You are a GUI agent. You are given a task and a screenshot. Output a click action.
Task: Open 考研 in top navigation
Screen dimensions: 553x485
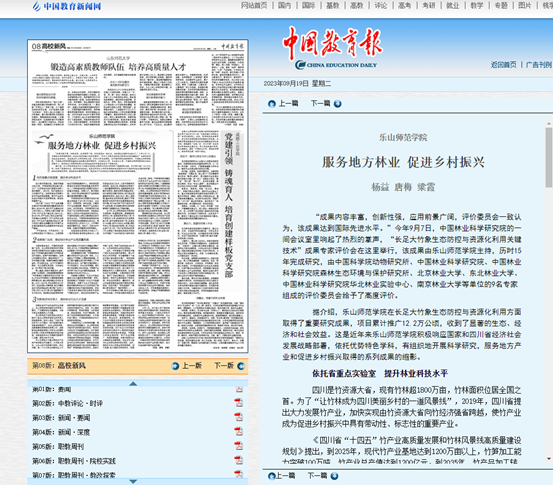click(x=429, y=6)
